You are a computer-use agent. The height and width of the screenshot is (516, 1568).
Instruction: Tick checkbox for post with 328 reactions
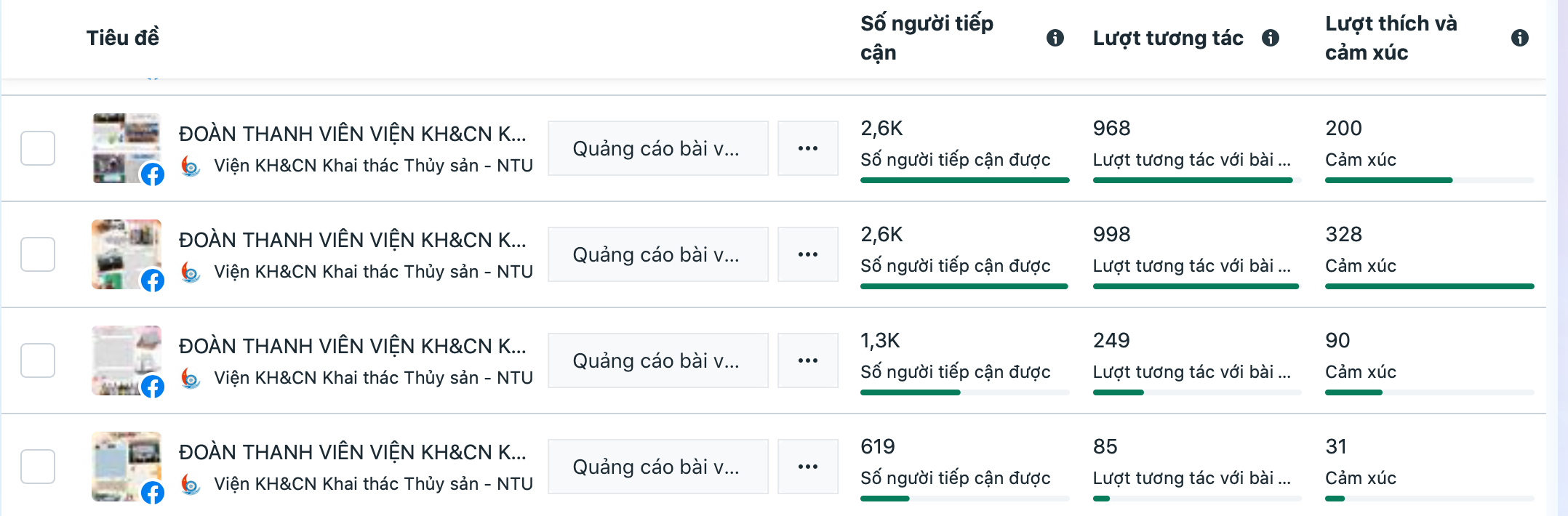[38, 254]
